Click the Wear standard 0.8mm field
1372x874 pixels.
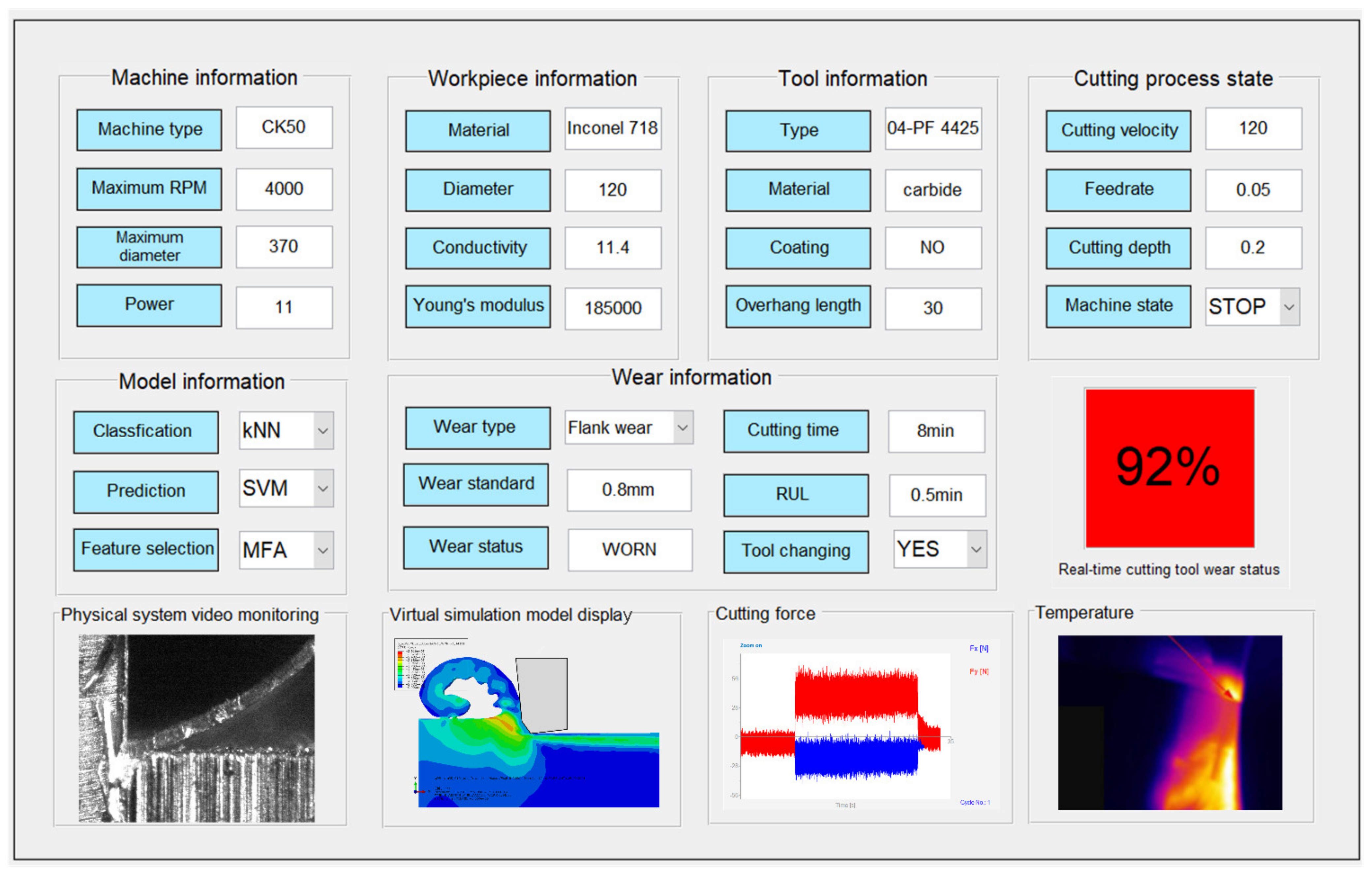coord(628,490)
